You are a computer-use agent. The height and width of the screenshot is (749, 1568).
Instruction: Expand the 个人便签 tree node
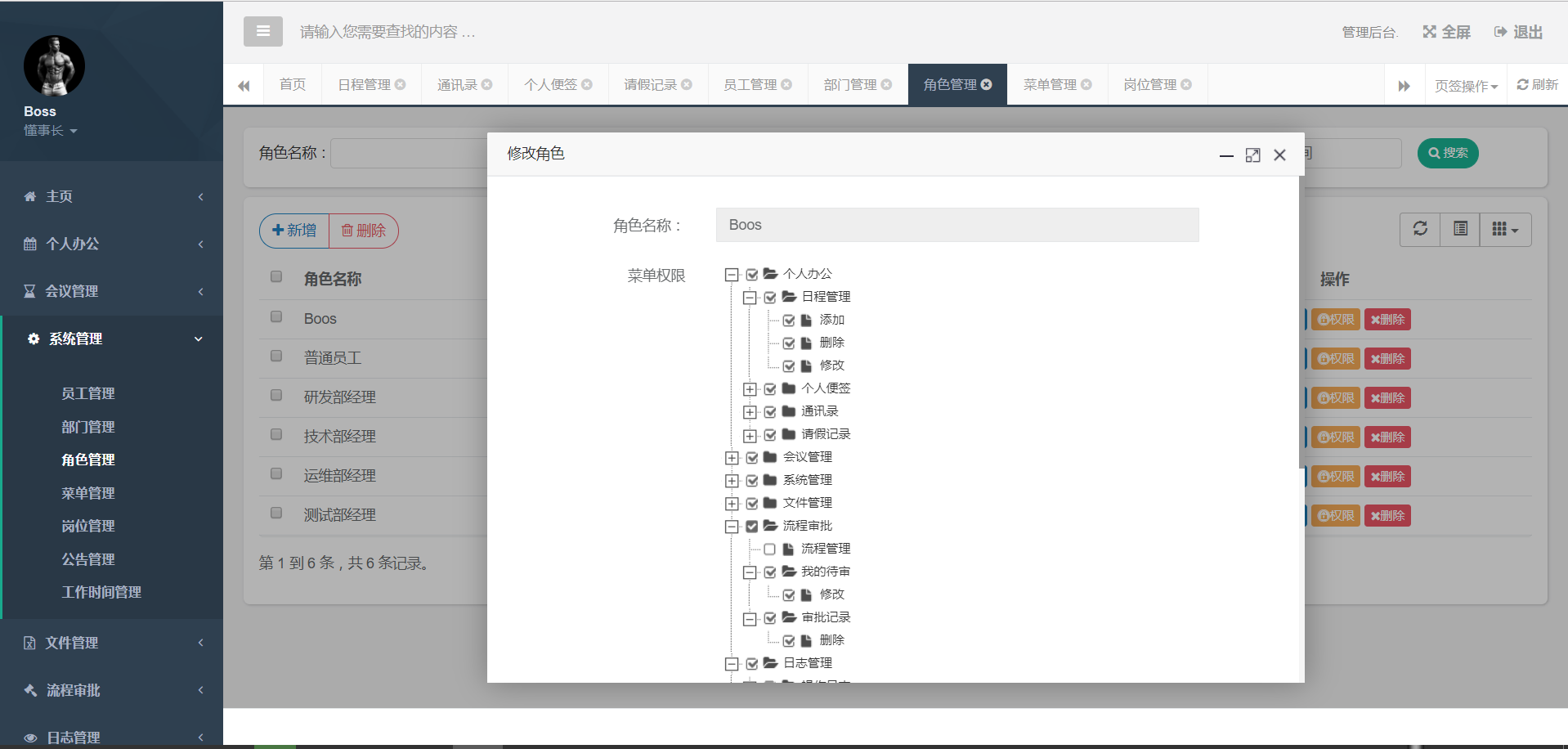pyautogui.click(x=750, y=389)
